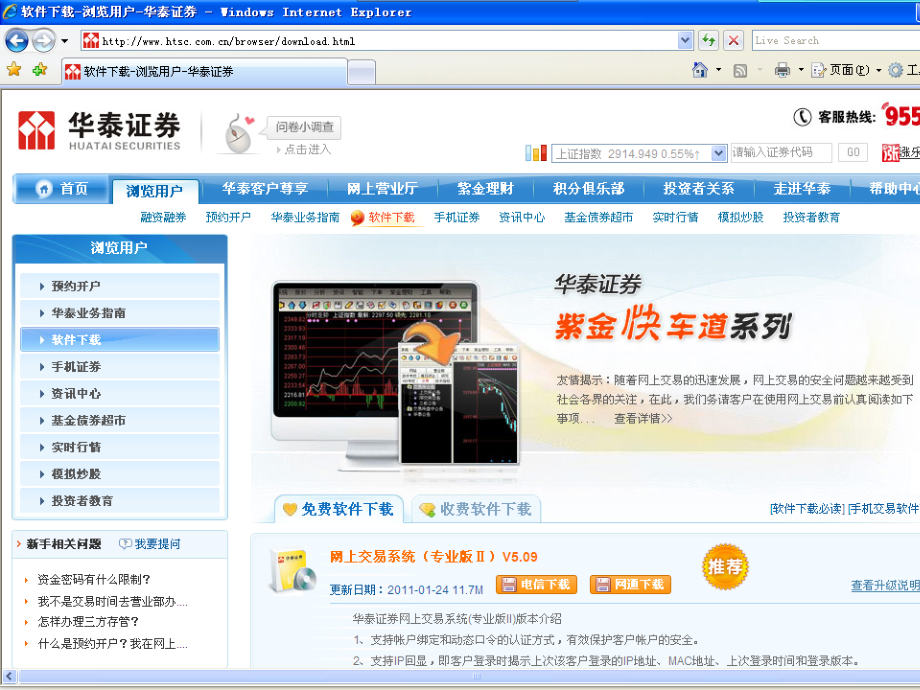Open a new blank browser tab
Viewport: 920px width, 690px height.
pos(361,73)
